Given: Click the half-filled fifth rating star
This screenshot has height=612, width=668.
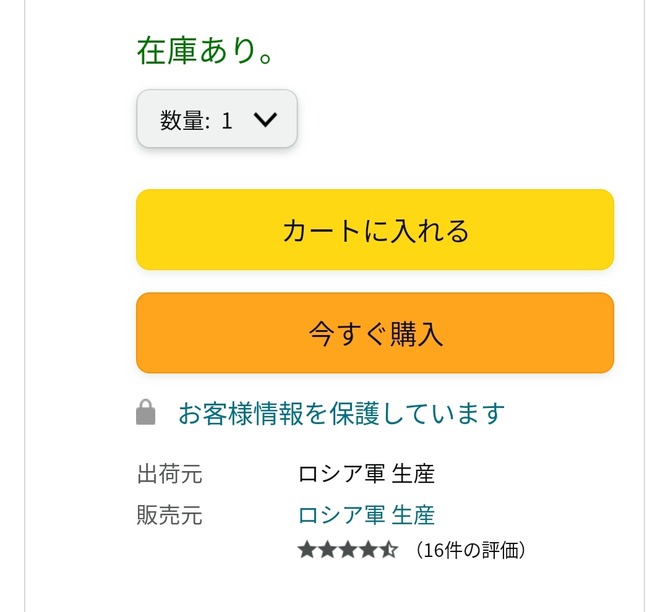Looking at the screenshot, I should pos(390,550).
